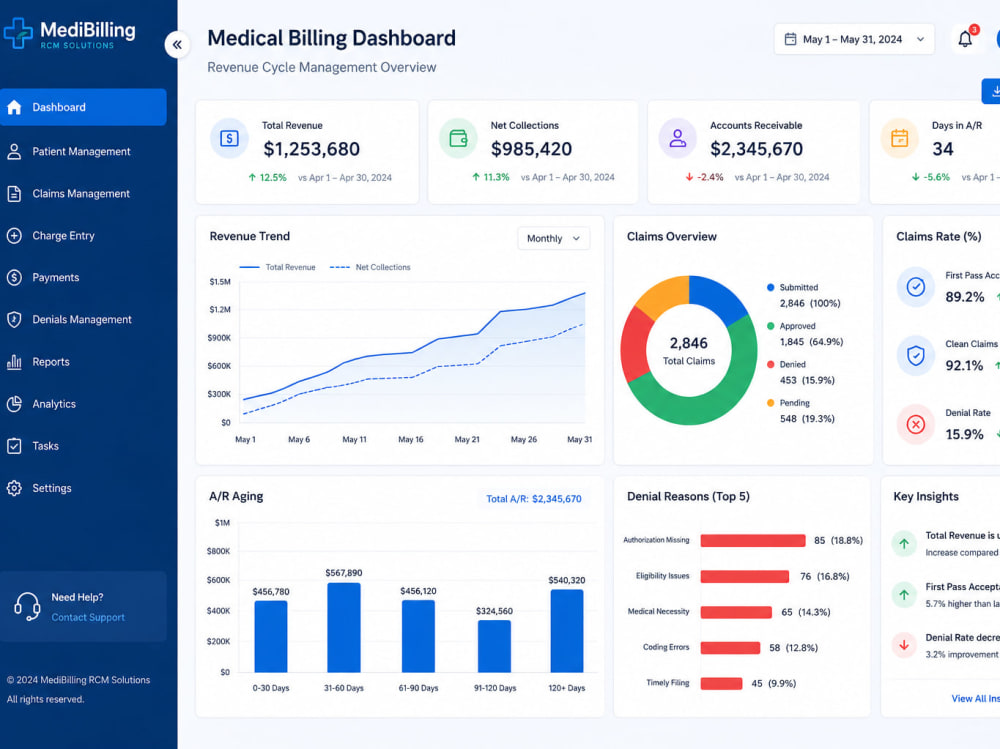Open the May 1 – May 31 date dropdown

[x=854, y=40]
